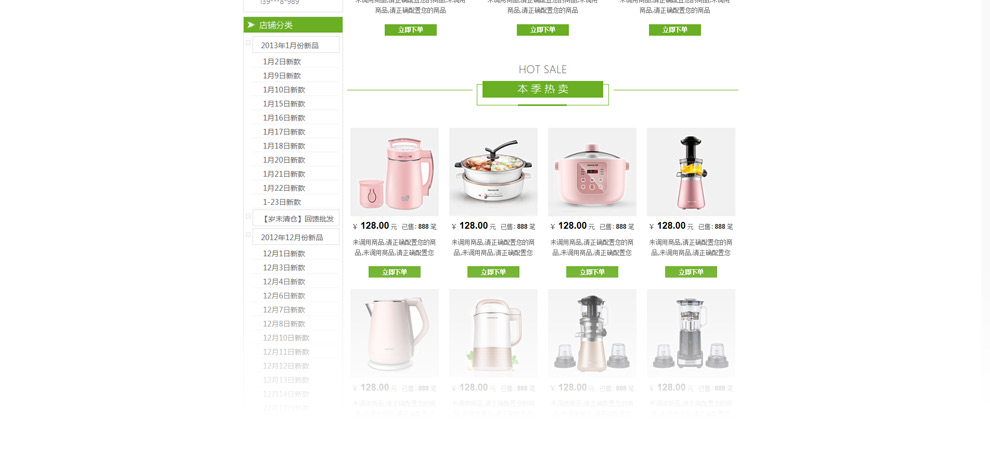Open the 1月2日新款 category link
Viewport: 990px width, 462px height.
click(x=282, y=62)
